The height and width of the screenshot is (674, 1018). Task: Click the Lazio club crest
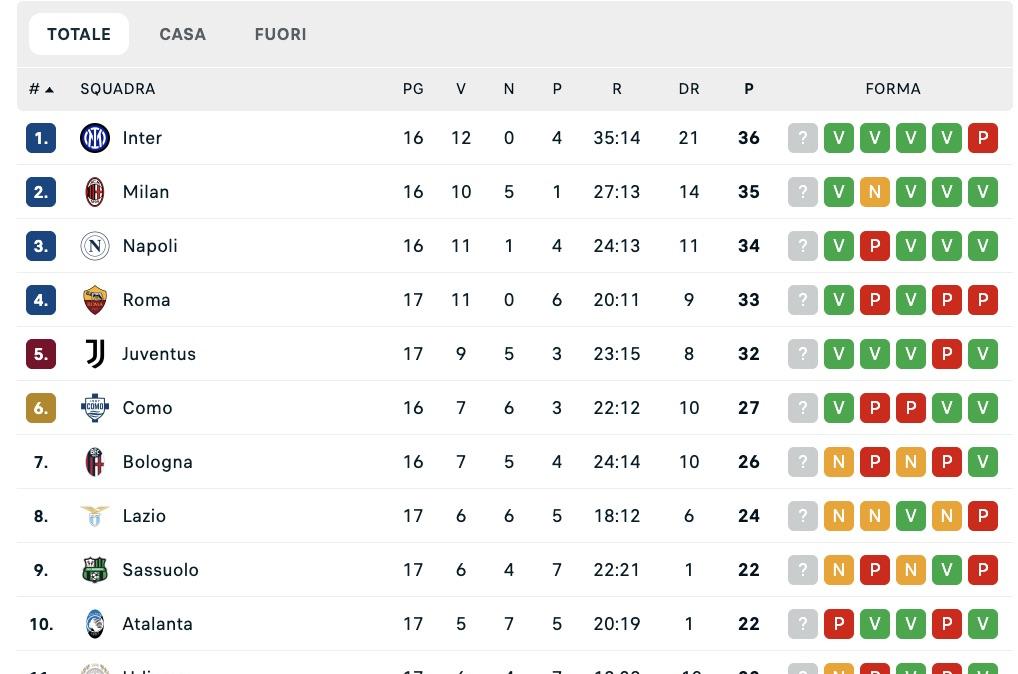pyautogui.click(x=95, y=516)
